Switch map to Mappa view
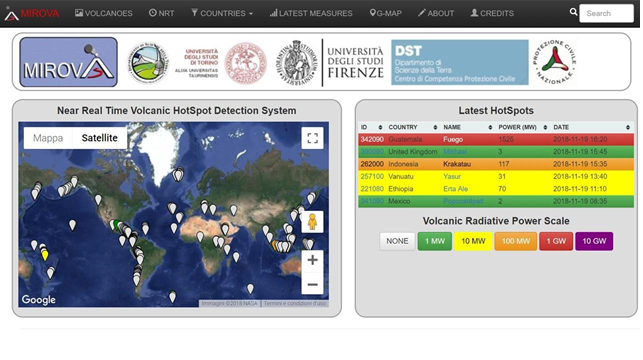 click(x=48, y=138)
